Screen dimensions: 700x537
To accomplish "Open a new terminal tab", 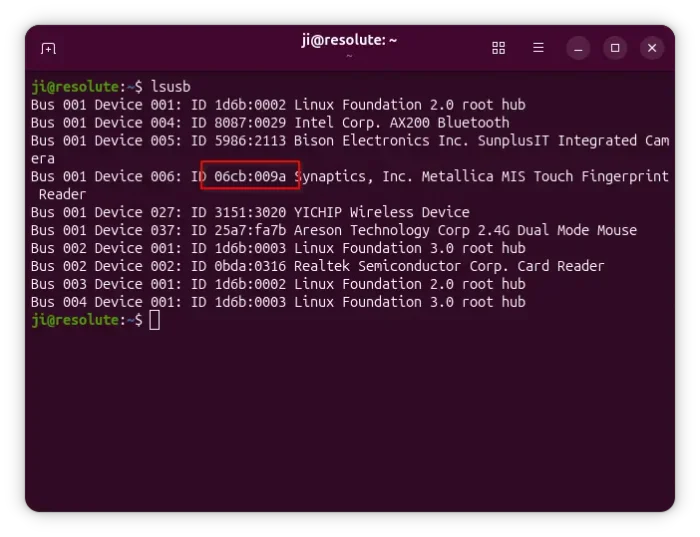I will [x=48, y=48].
